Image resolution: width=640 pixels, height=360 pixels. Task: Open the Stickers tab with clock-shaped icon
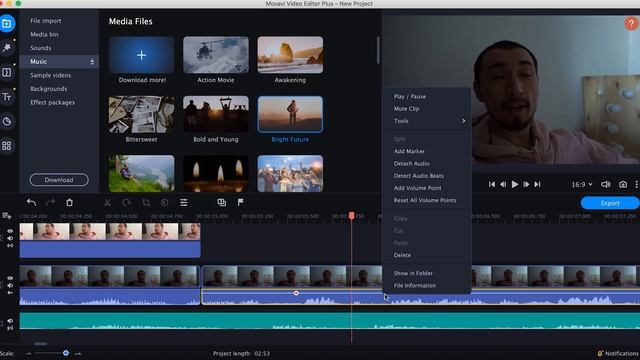(7, 121)
